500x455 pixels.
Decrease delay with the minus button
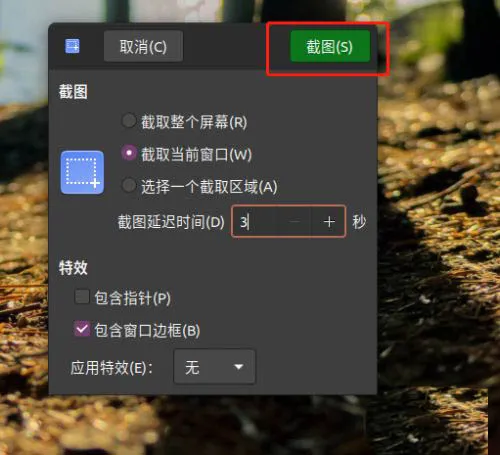click(x=295, y=222)
